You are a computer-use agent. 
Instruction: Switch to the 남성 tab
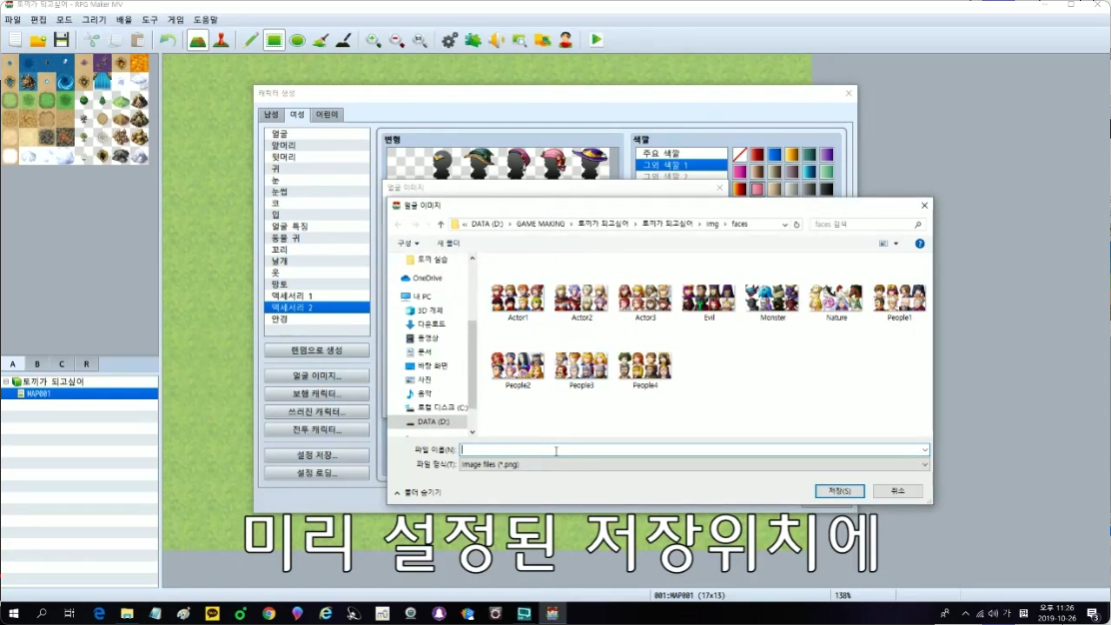tap(271, 114)
